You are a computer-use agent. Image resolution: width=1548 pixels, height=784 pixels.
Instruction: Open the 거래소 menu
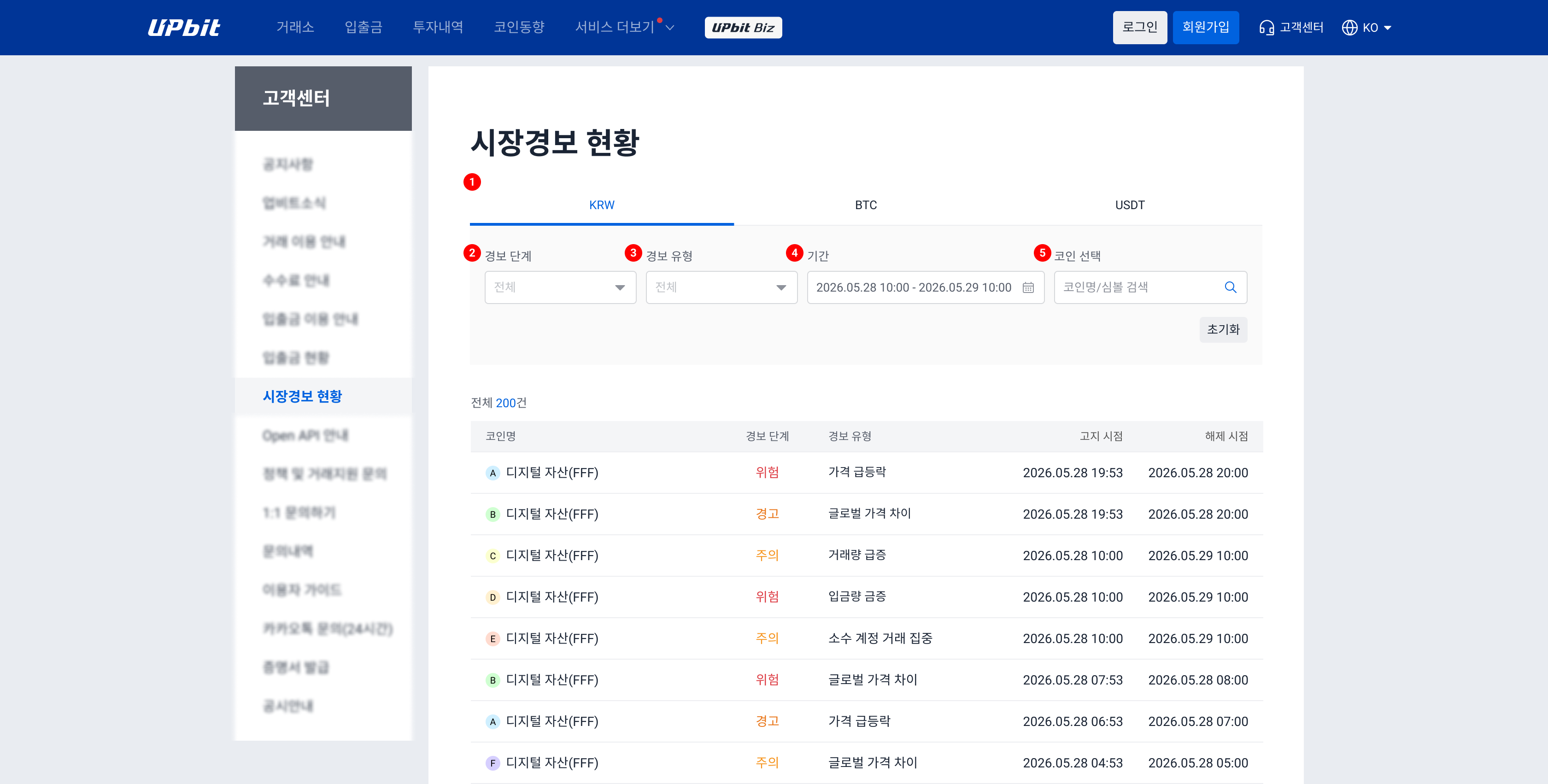[295, 28]
